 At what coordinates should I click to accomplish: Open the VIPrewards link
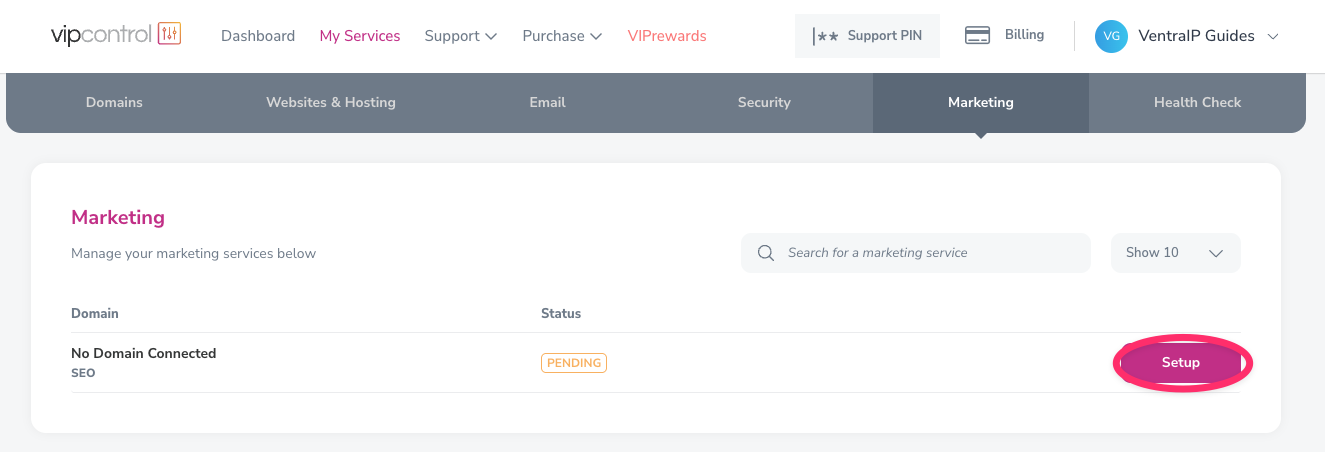click(667, 36)
